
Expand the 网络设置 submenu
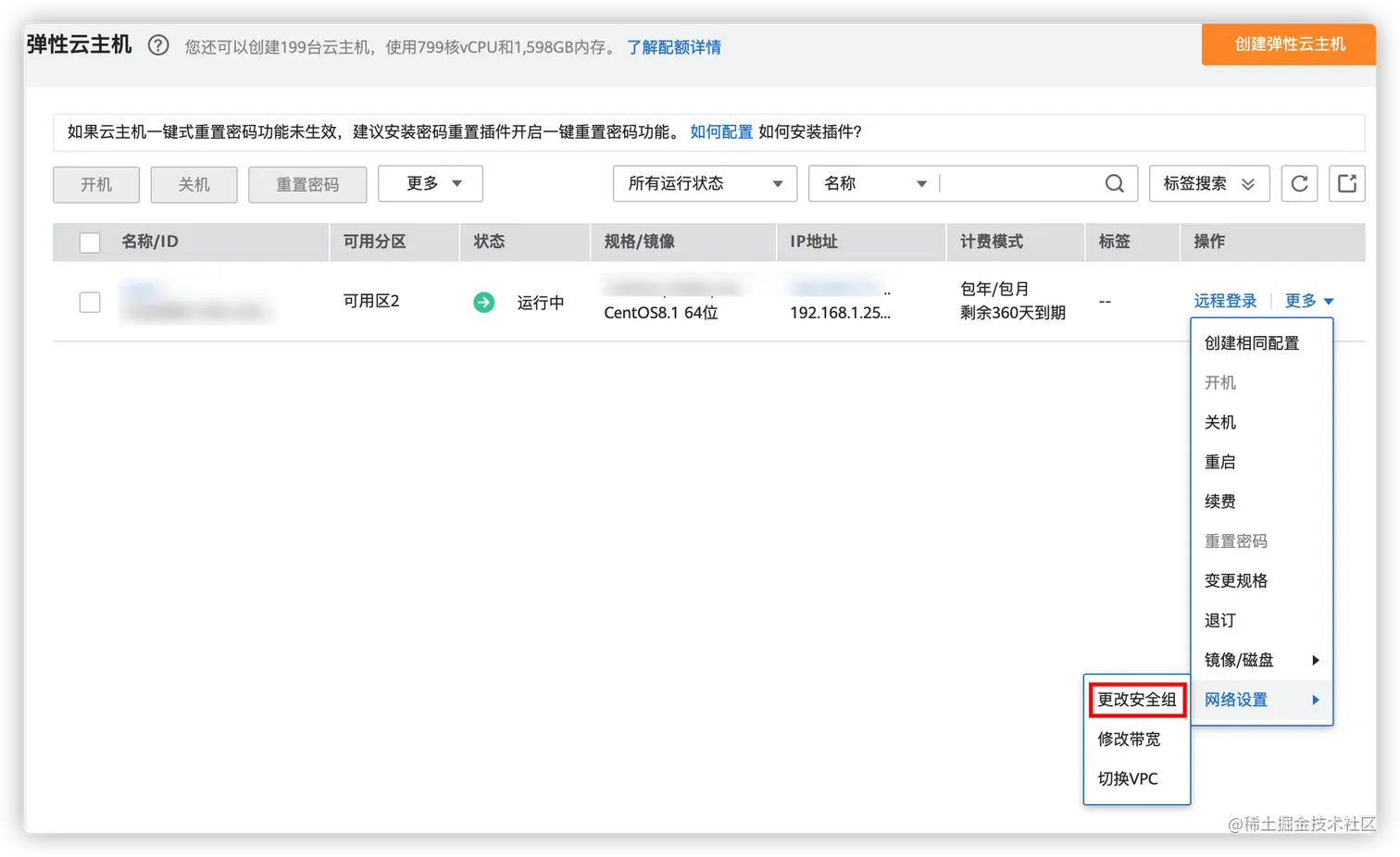click(1261, 700)
